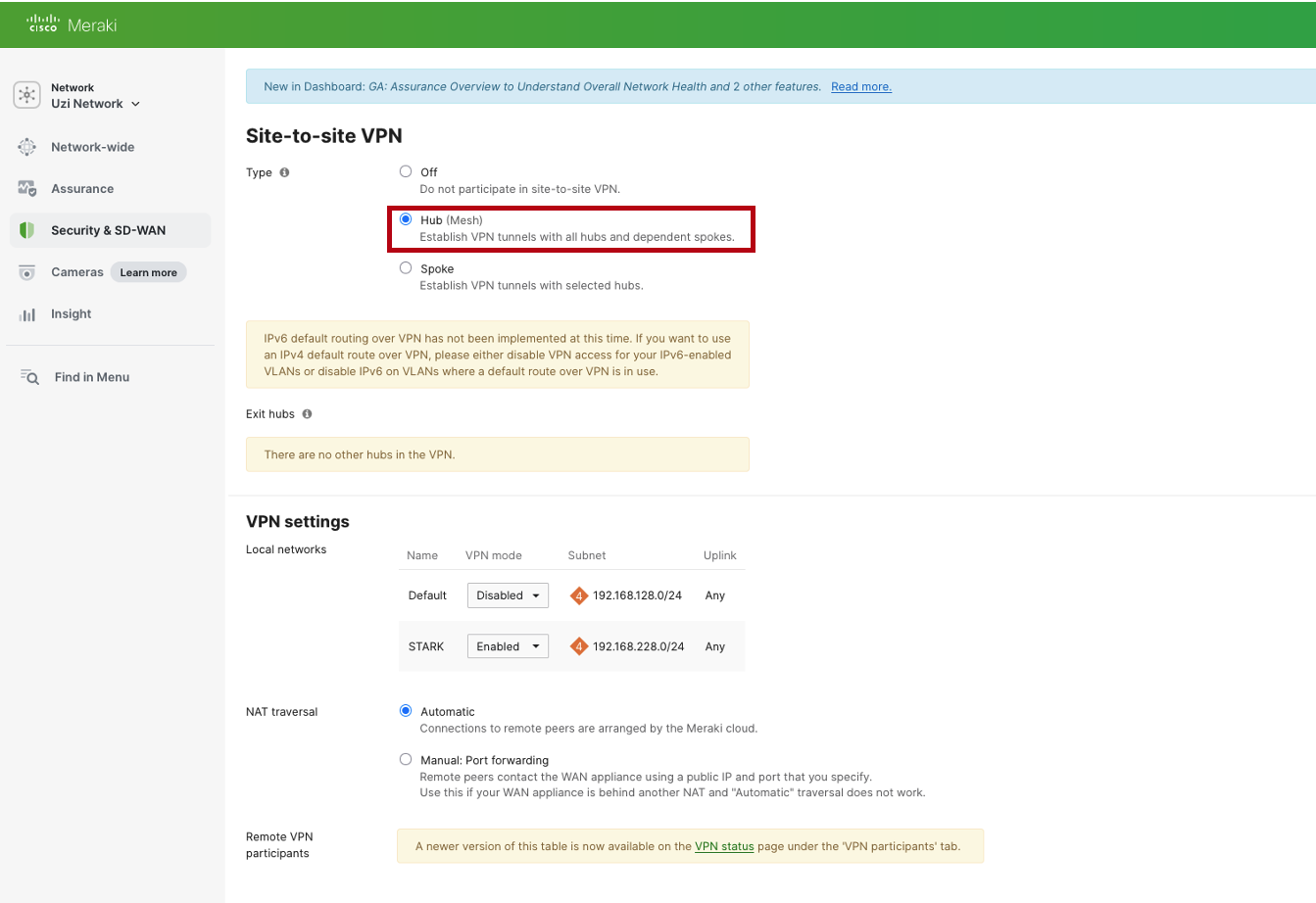Open the Network-wide menu

tap(93, 147)
